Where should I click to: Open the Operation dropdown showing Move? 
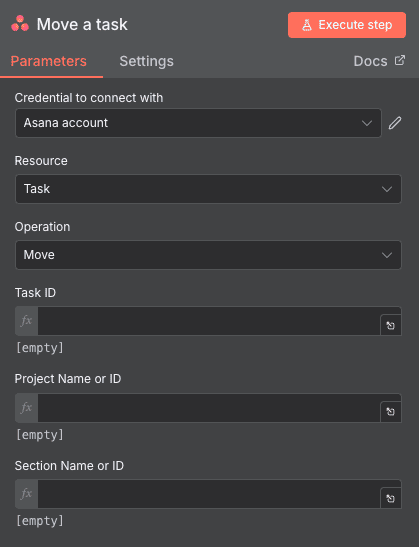click(x=208, y=255)
